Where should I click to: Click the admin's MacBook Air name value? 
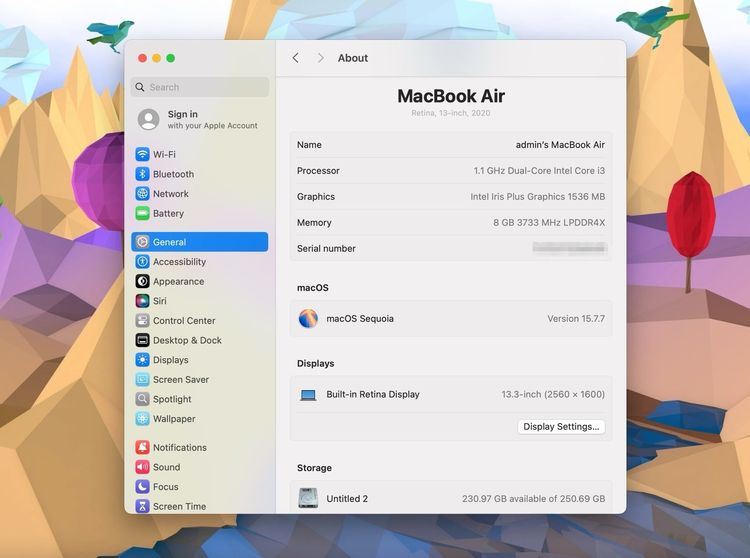pos(560,145)
